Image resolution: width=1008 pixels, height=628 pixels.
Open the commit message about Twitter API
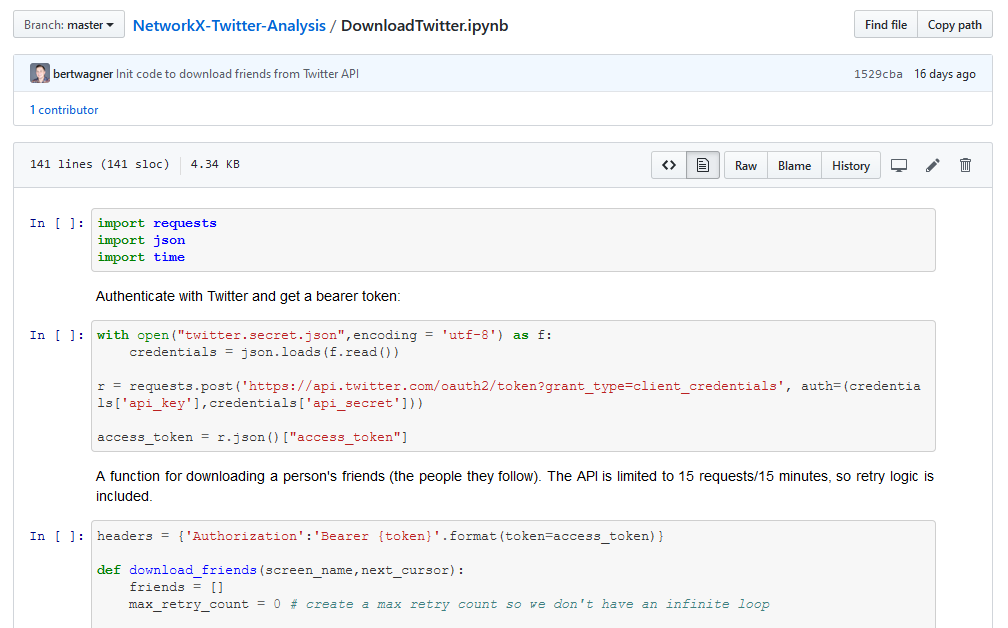pos(237,74)
